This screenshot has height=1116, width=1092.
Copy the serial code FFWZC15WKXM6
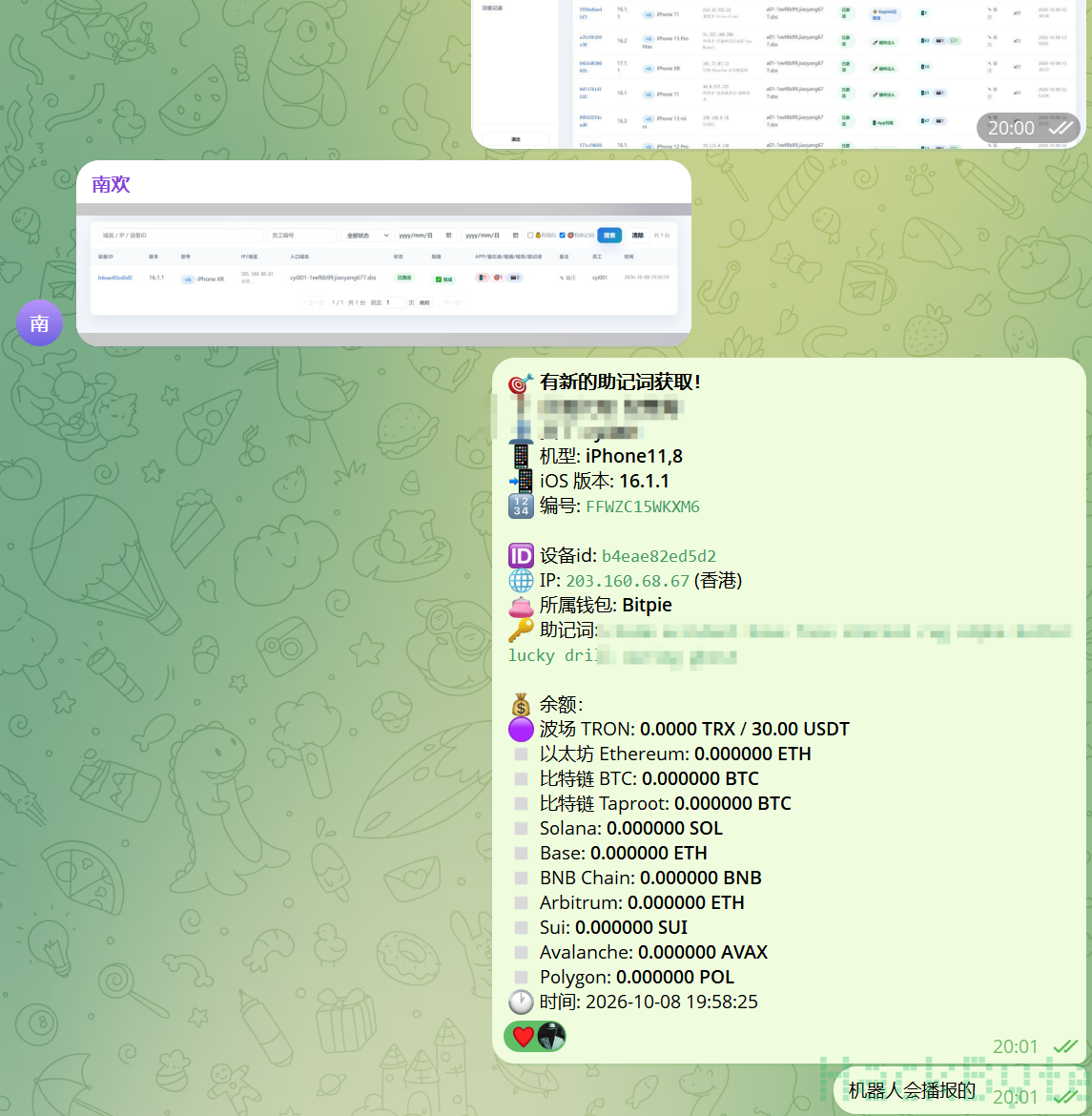point(643,506)
